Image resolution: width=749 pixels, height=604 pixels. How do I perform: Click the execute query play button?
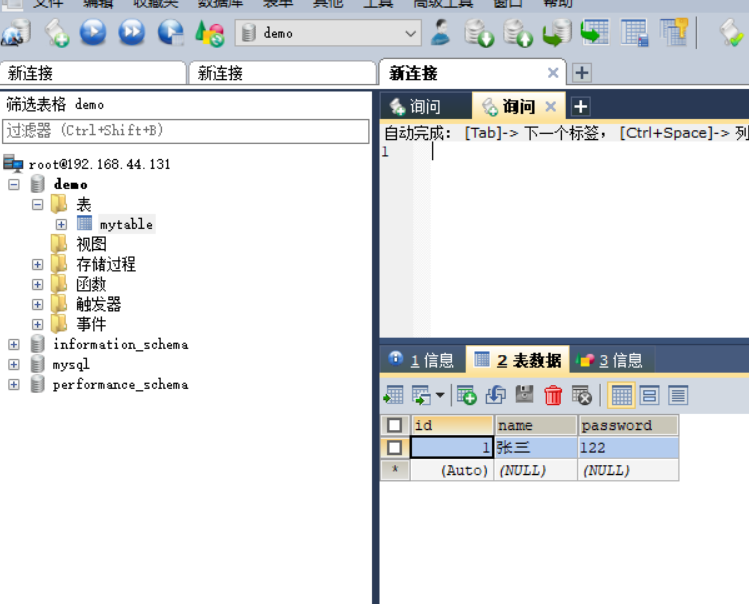pyautogui.click(x=93, y=34)
